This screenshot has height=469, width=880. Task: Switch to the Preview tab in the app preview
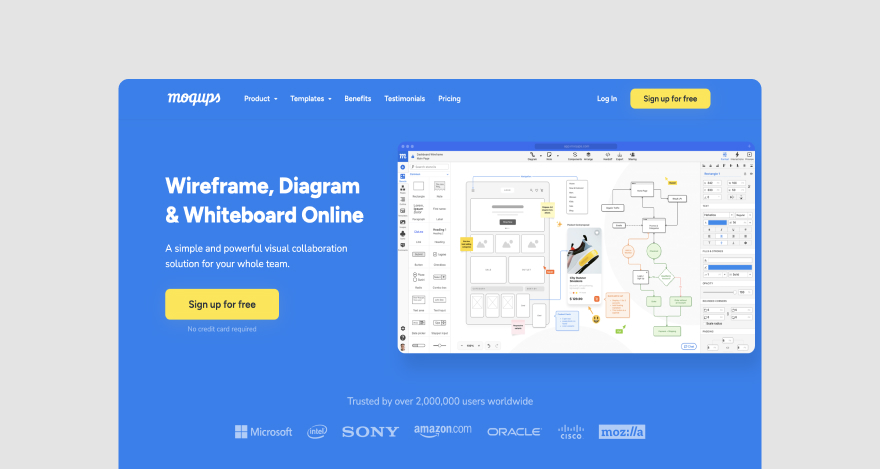(x=749, y=156)
